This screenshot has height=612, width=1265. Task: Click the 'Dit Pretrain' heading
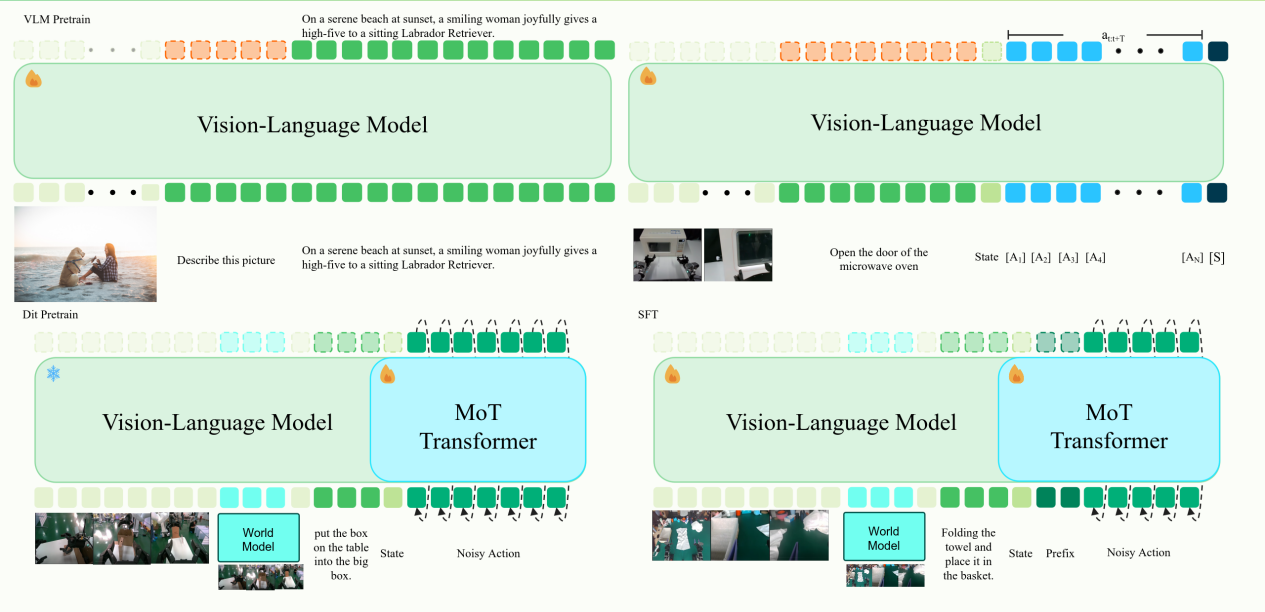tap(50, 315)
